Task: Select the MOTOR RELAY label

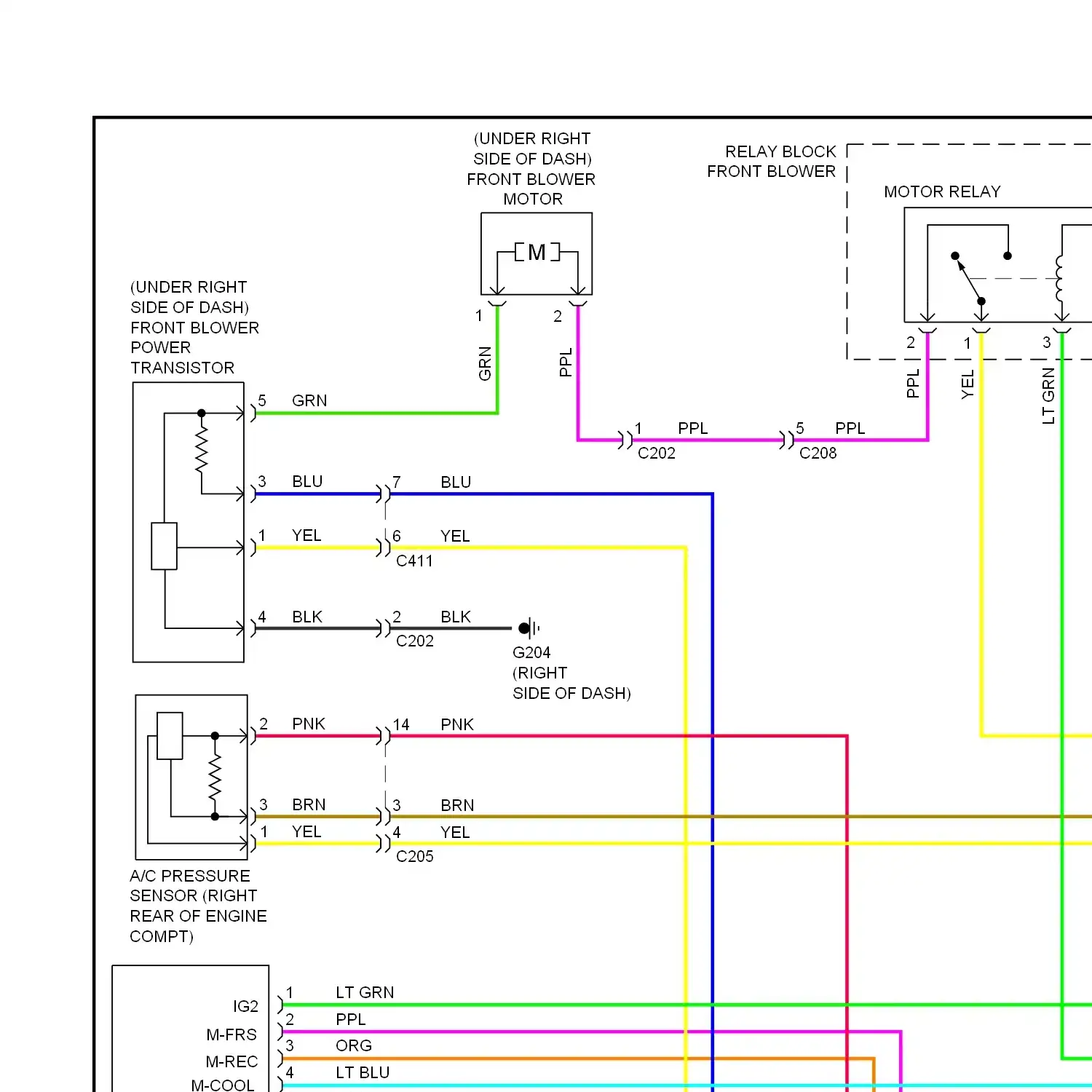Action: coord(942,191)
